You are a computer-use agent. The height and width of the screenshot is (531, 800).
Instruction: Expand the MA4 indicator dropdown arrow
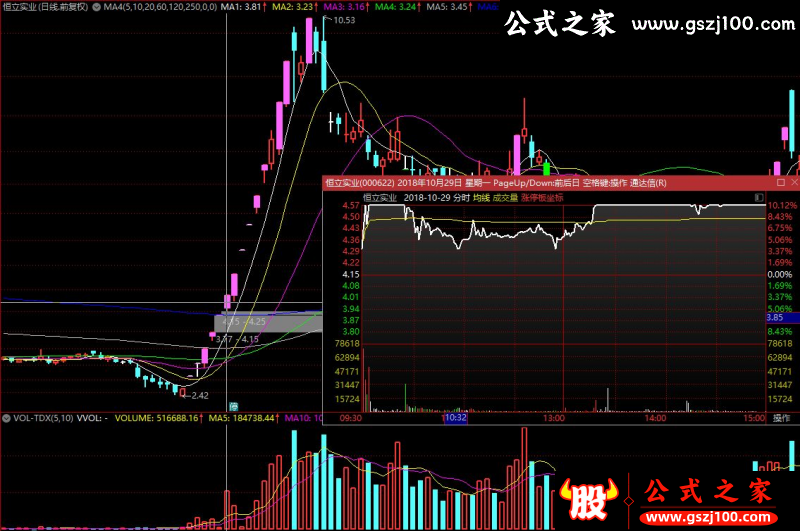96,7
